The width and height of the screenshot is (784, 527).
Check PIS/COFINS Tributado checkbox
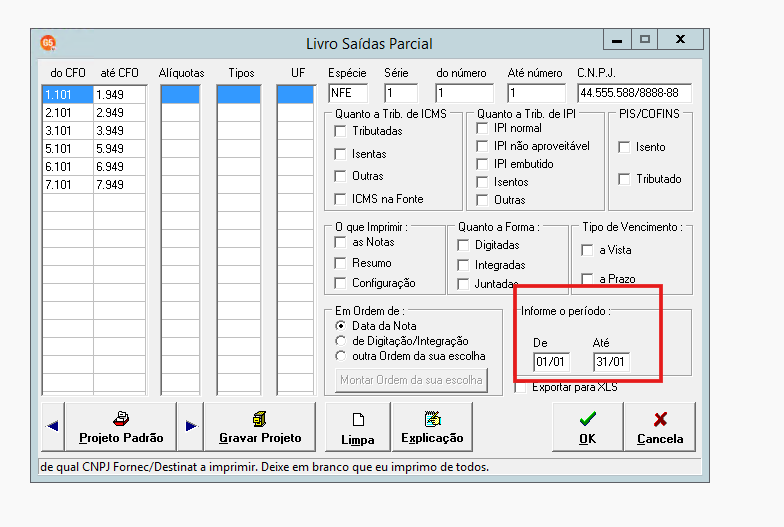coord(624,179)
